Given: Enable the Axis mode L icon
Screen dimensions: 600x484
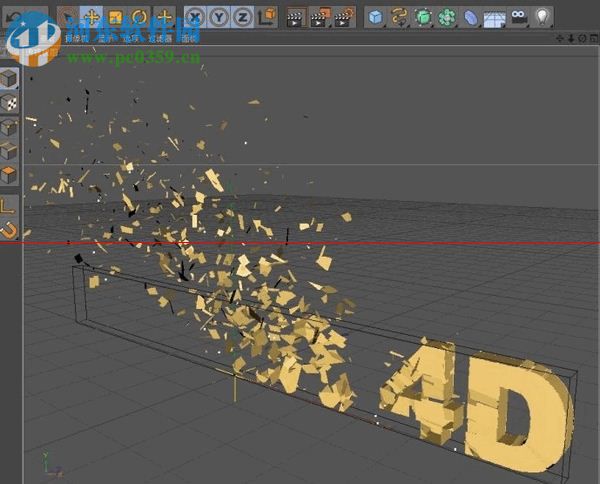Looking at the screenshot, I should coord(8,206).
